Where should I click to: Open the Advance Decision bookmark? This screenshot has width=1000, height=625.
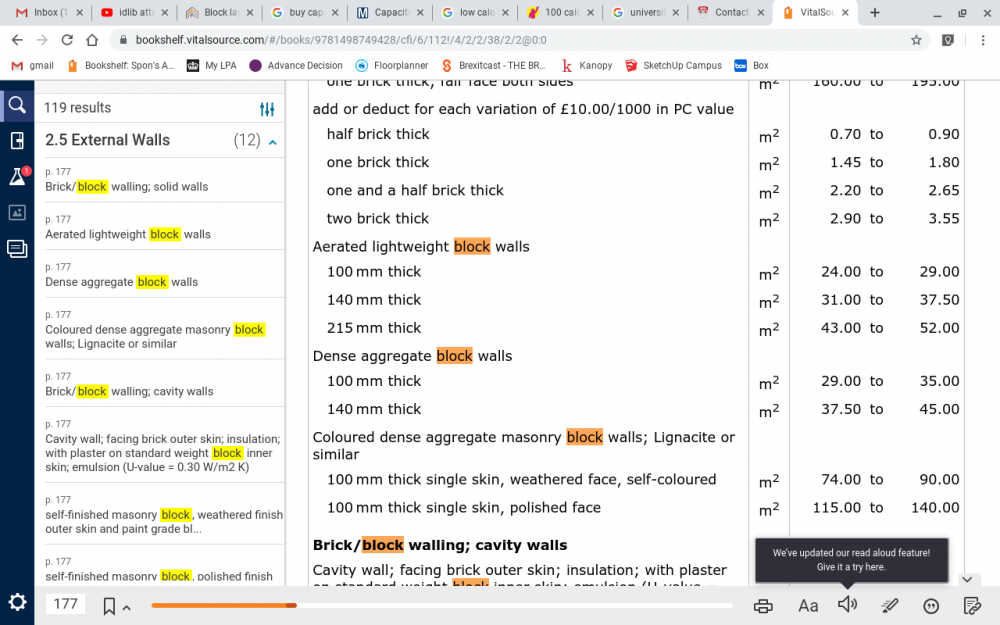point(296,65)
